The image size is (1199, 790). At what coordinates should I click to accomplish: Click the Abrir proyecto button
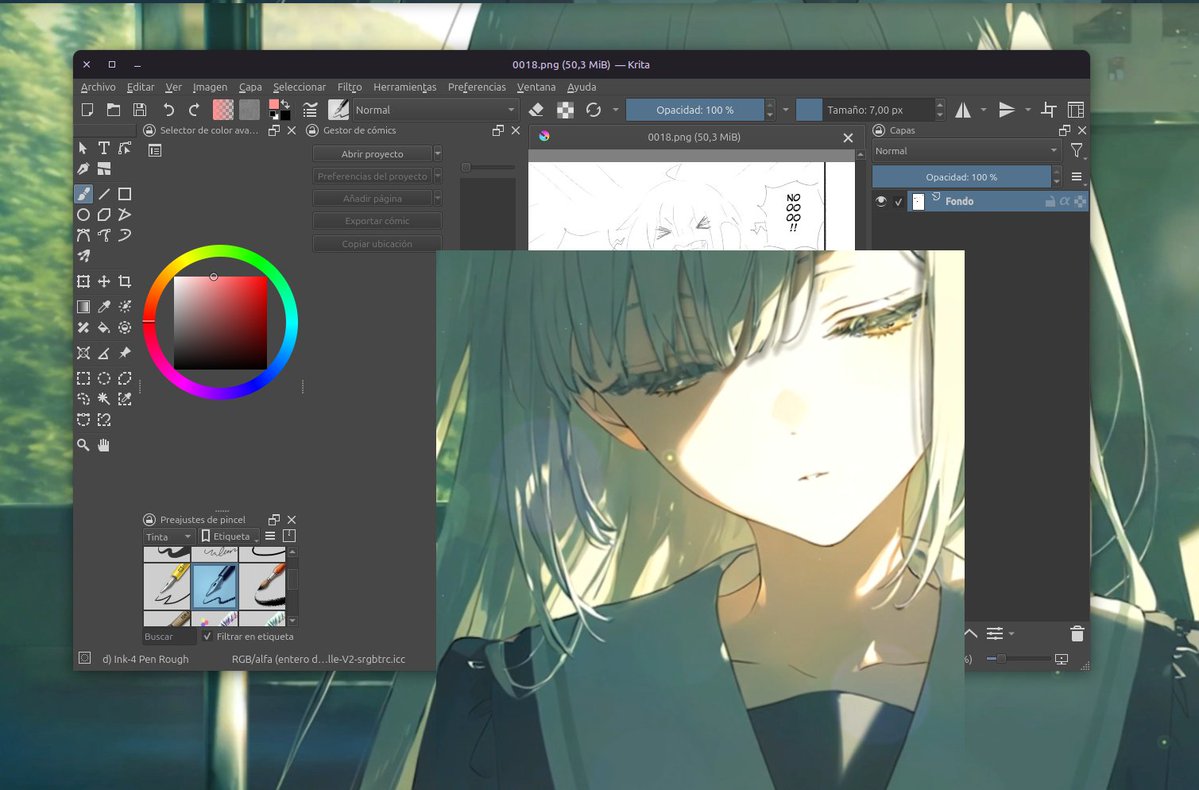tap(372, 154)
